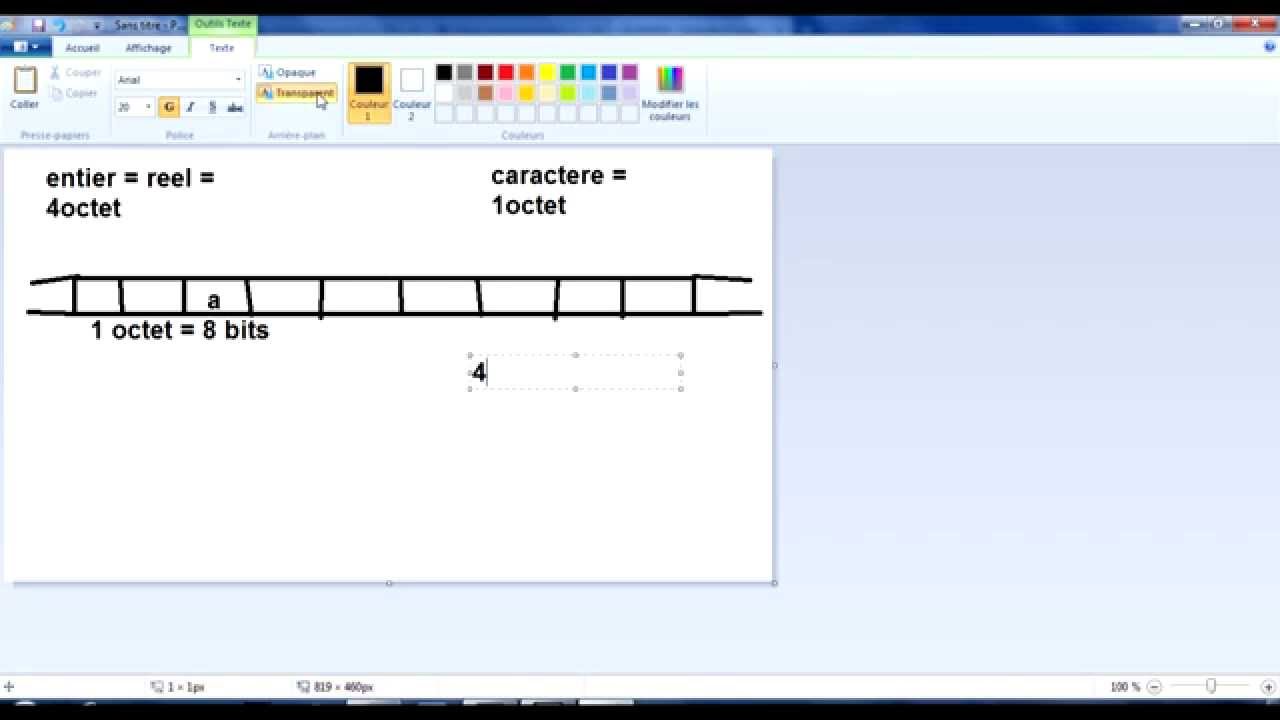This screenshot has width=1280, height=720.
Task: Click the zoom out minus button
Action: point(1154,687)
